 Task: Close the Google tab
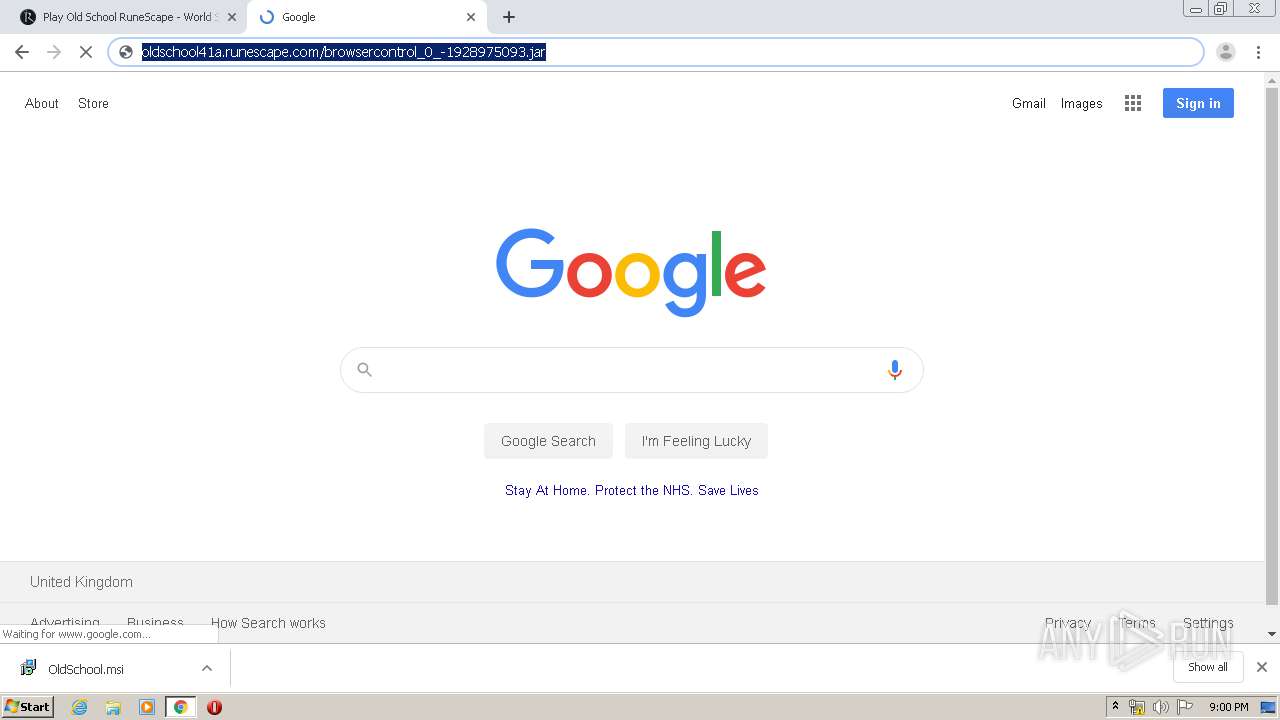[471, 17]
